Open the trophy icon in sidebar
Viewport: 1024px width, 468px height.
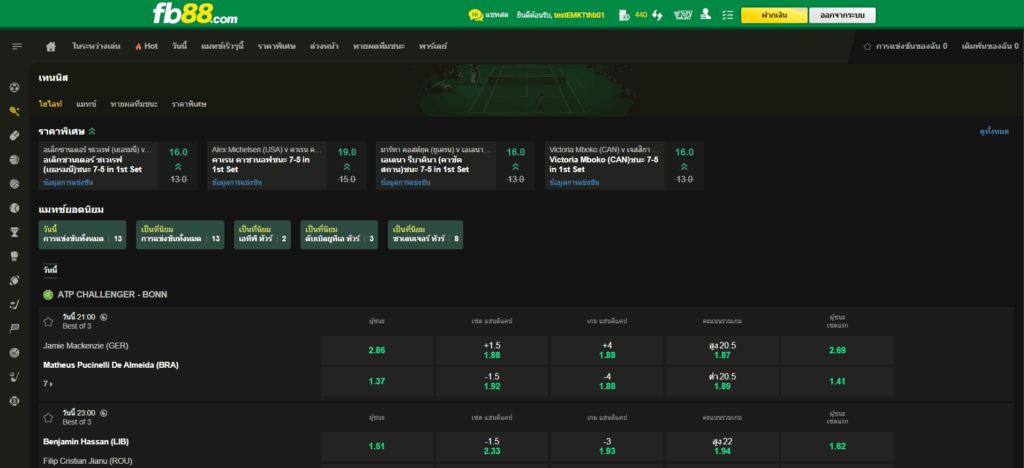point(14,232)
